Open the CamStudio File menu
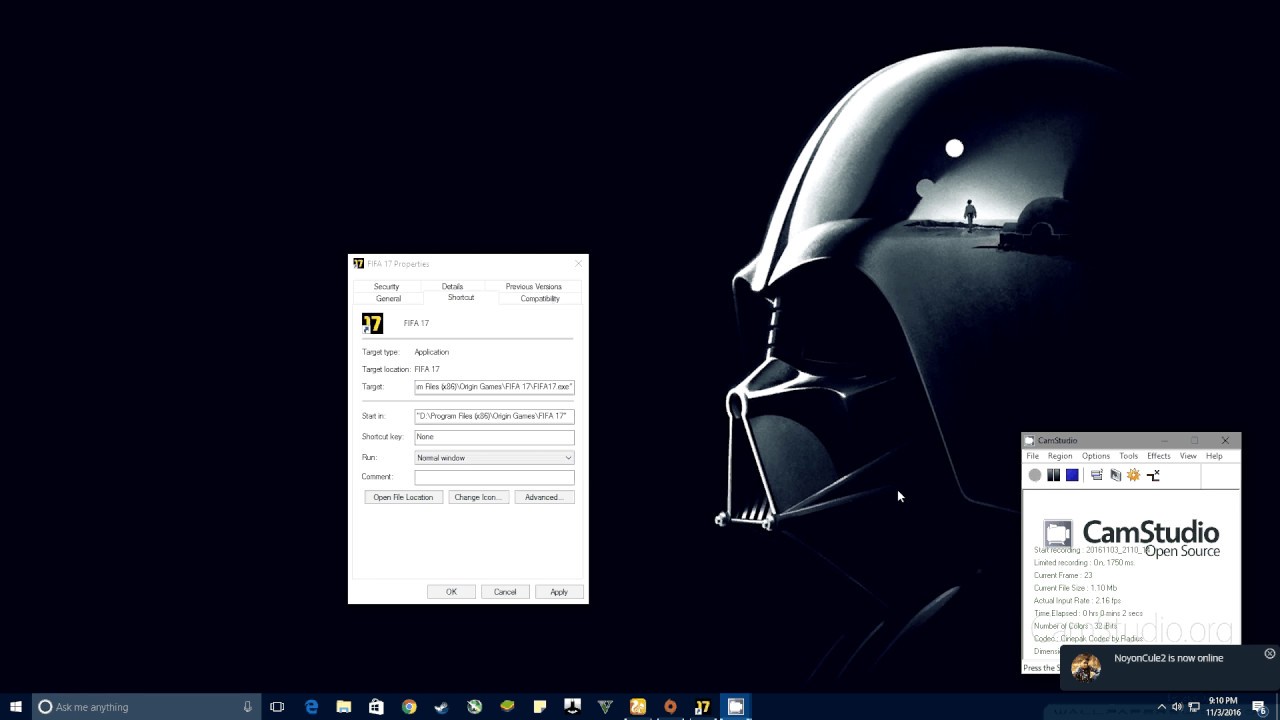The image size is (1280, 720). click(x=1033, y=456)
